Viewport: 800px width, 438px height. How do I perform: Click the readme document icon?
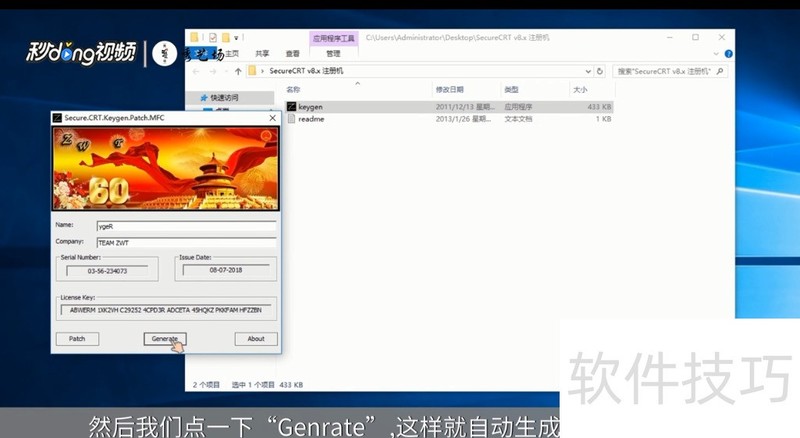click(291, 119)
